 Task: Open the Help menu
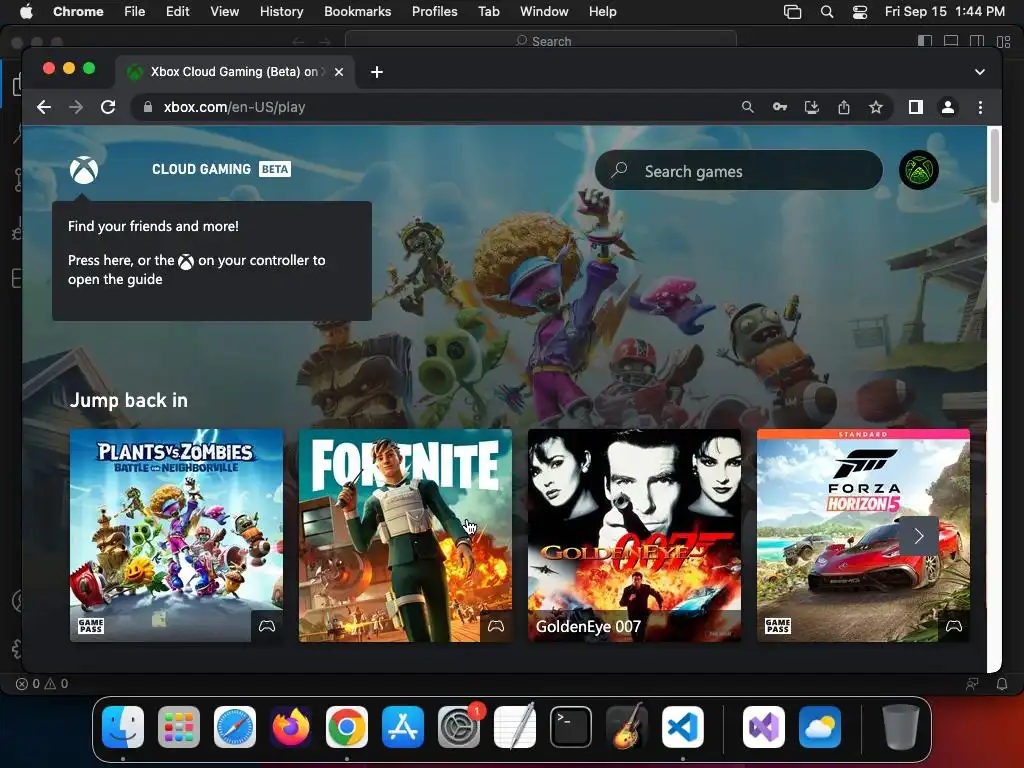coord(602,12)
